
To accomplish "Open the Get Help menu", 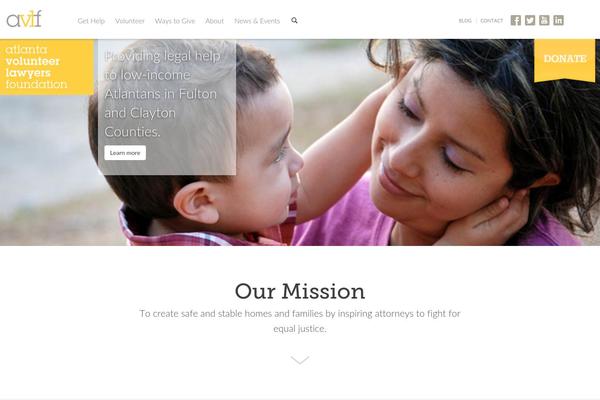I will [x=91, y=21].
